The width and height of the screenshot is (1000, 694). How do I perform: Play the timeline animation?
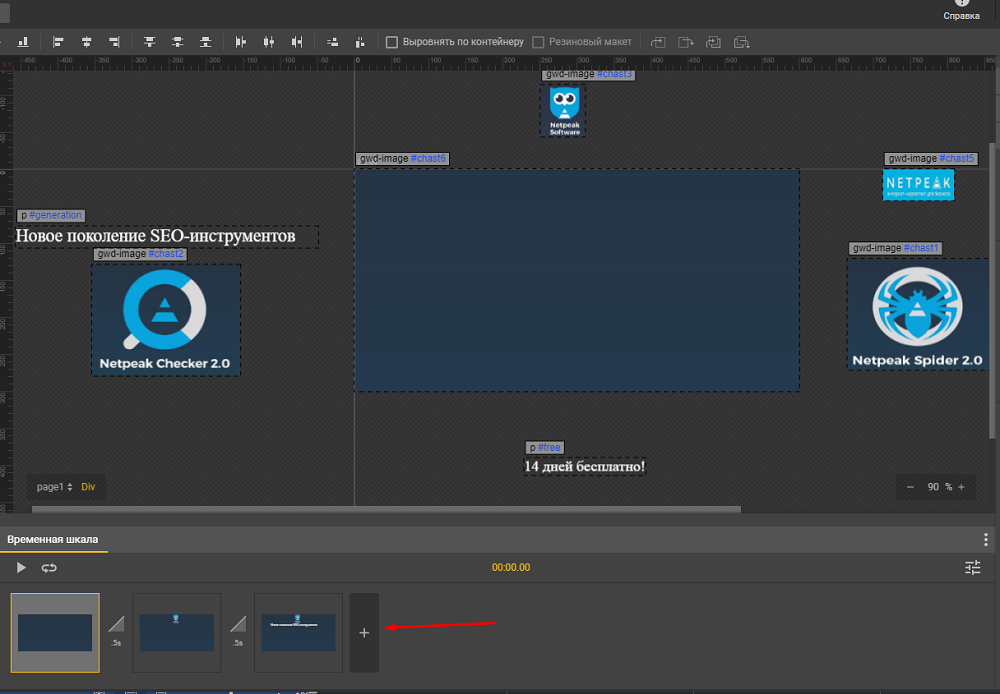pos(21,567)
